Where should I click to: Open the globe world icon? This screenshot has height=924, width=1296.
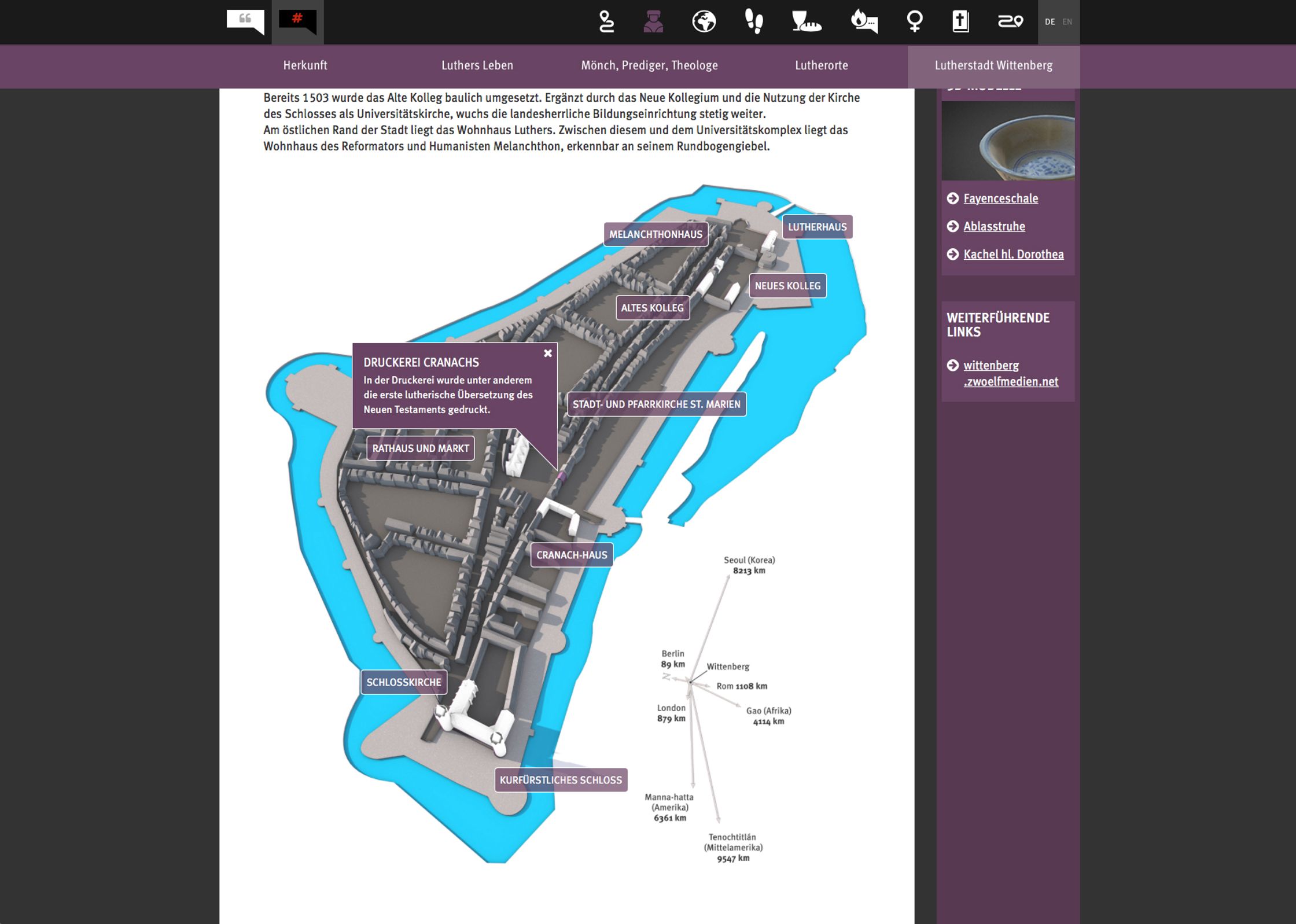click(x=704, y=22)
